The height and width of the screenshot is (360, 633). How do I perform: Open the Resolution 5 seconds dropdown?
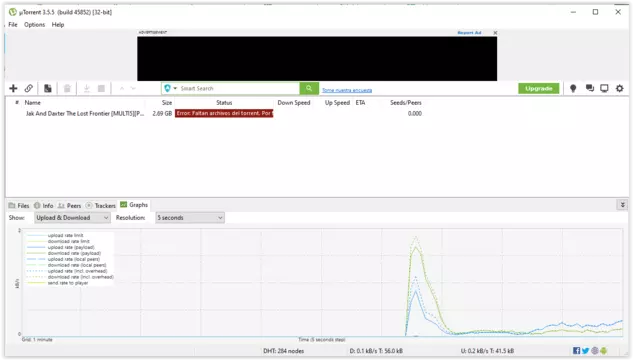190,218
